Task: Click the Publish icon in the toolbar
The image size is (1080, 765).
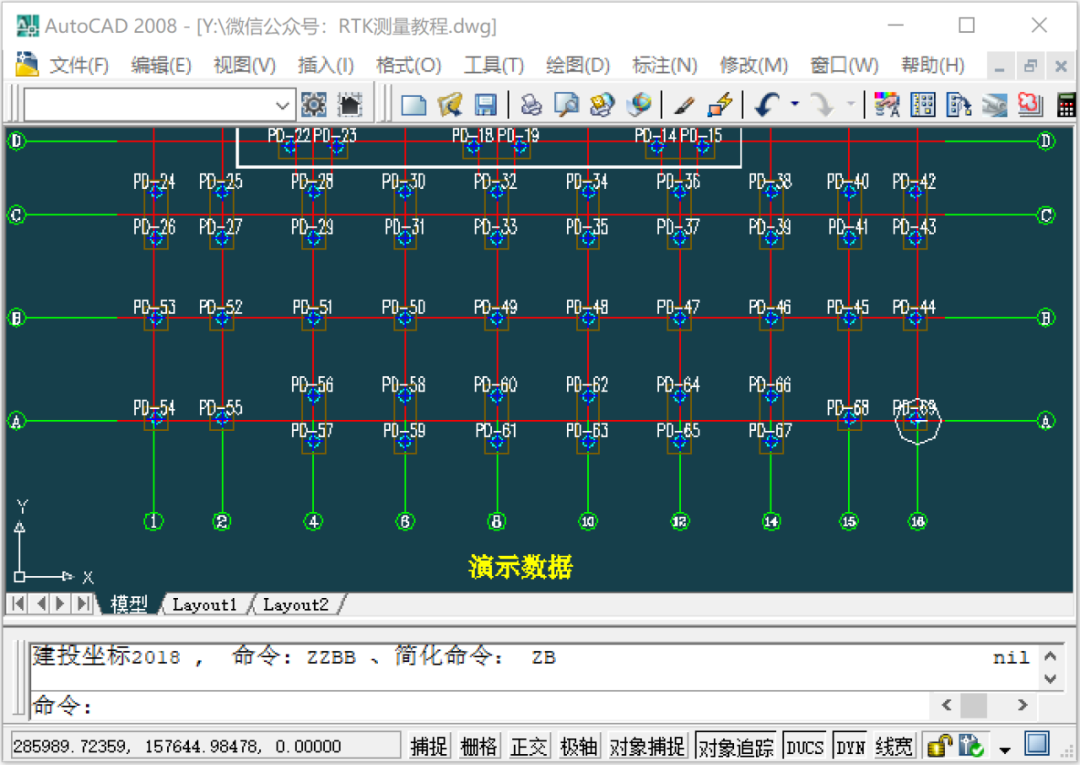Action: coord(604,104)
